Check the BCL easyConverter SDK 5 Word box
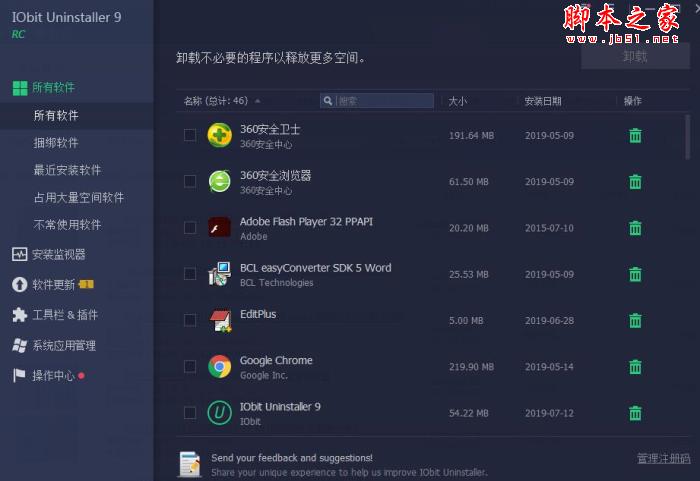The width and height of the screenshot is (700, 481). point(190,274)
